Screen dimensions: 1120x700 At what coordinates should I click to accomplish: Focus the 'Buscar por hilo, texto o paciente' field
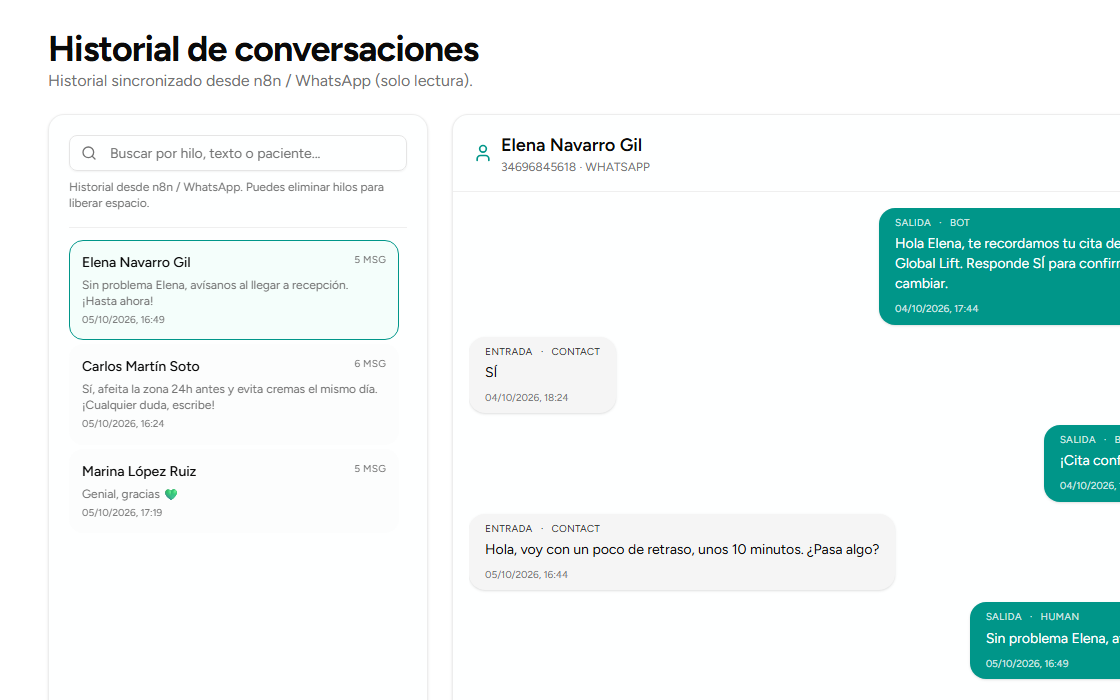[x=238, y=153]
